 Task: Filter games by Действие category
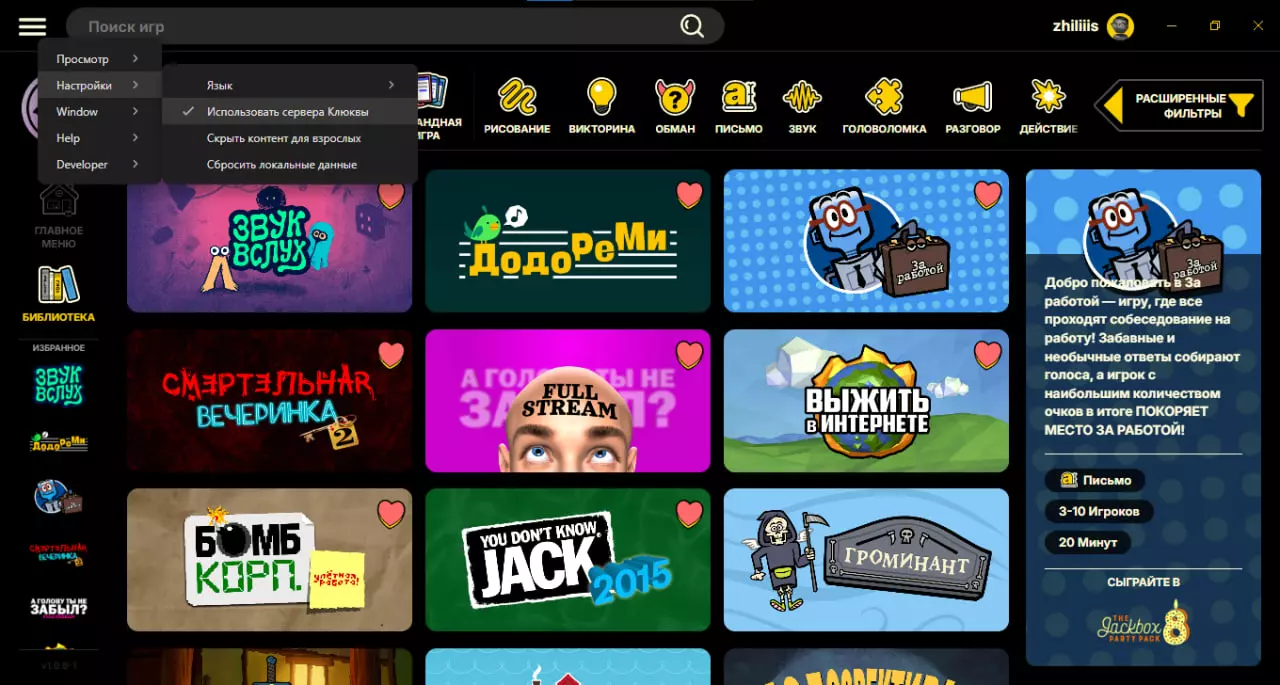pyautogui.click(x=1048, y=106)
